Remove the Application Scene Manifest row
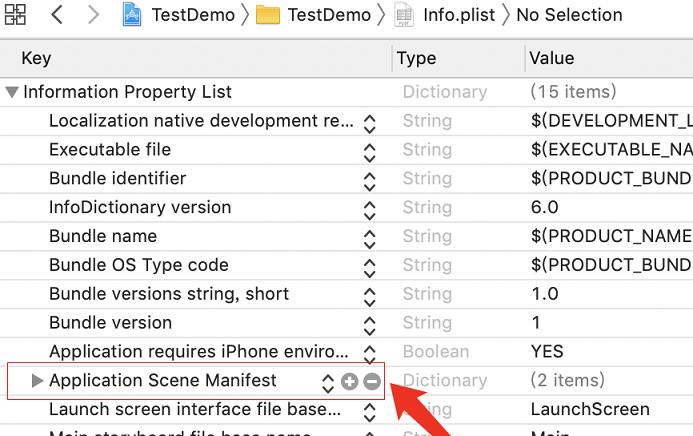 pos(371,381)
